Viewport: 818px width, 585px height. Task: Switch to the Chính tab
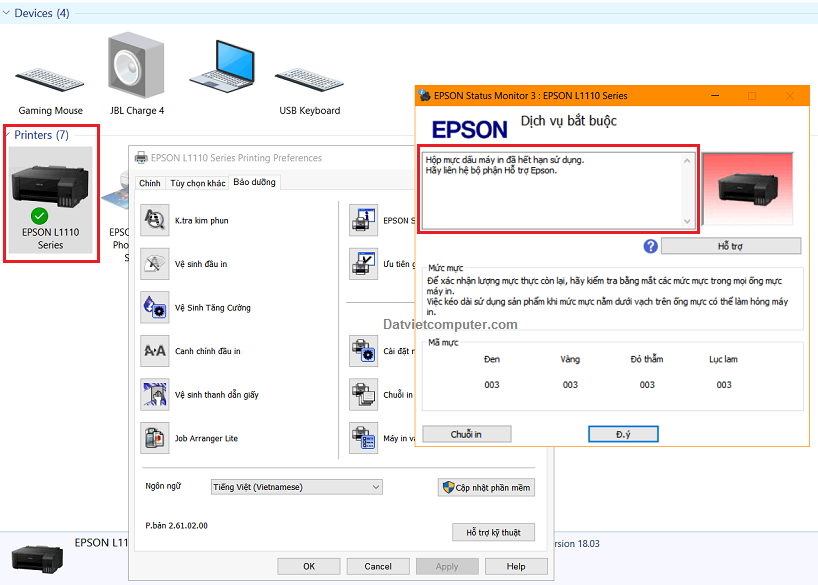[x=150, y=183]
